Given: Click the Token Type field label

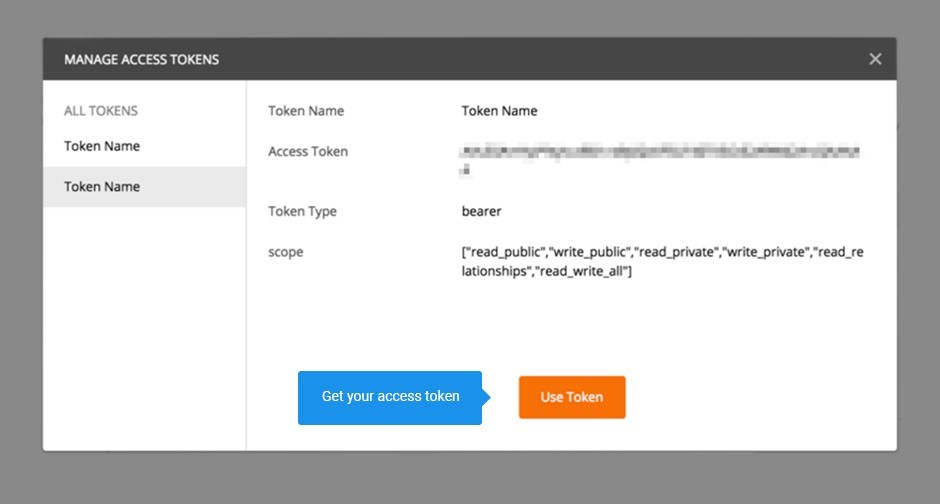Looking at the screenshot, I should click(302, 212).
